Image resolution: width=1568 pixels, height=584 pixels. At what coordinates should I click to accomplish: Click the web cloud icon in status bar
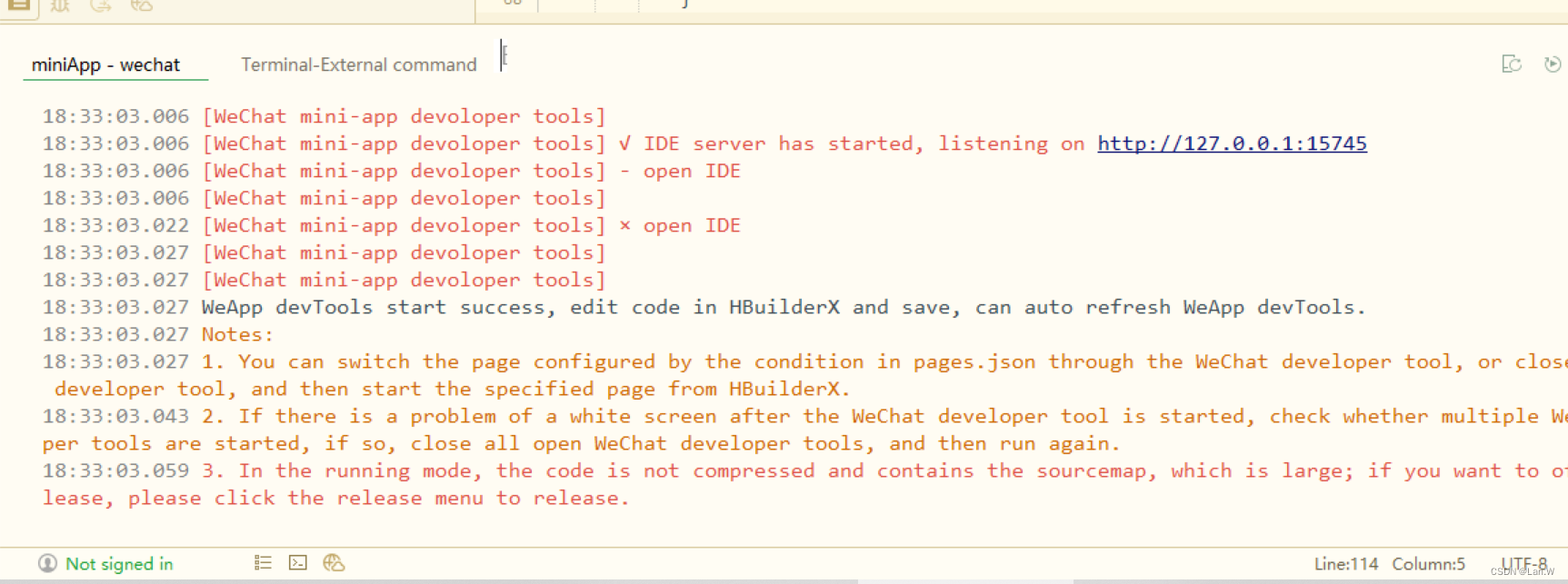(334, 563)
